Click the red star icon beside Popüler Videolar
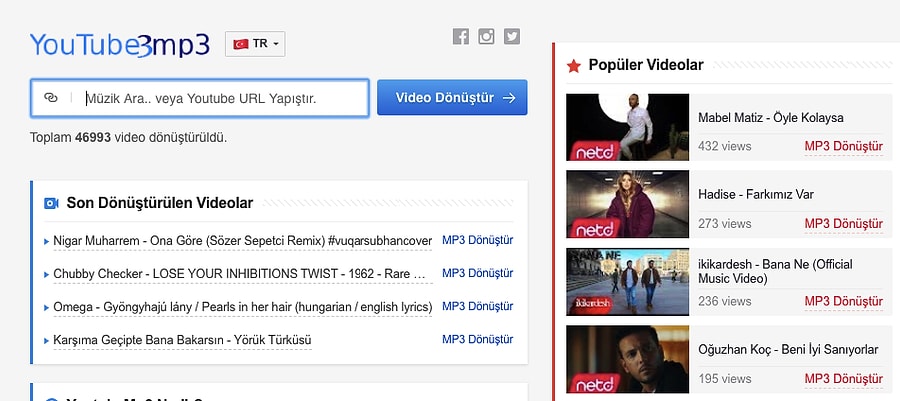 click(573, 66)
